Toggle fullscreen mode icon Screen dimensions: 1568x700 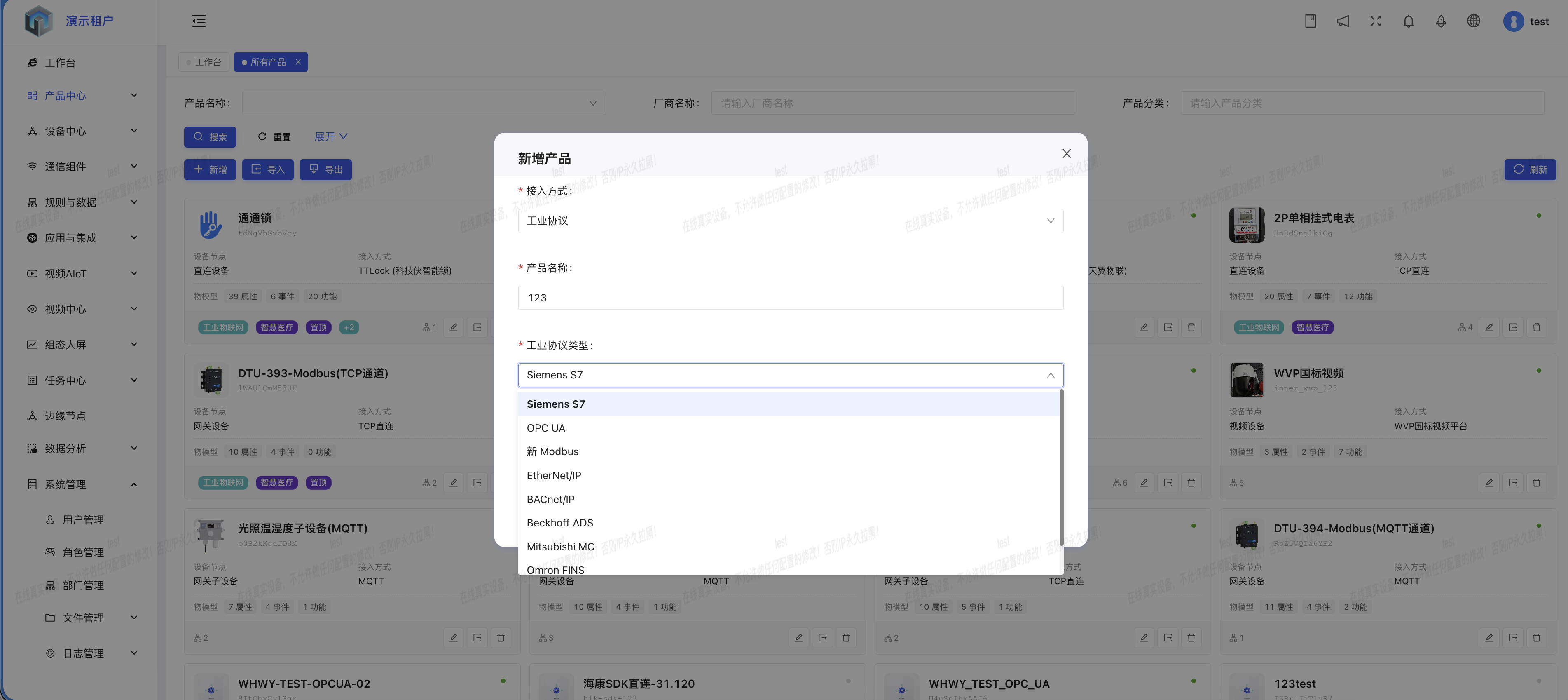(1376, 21)
